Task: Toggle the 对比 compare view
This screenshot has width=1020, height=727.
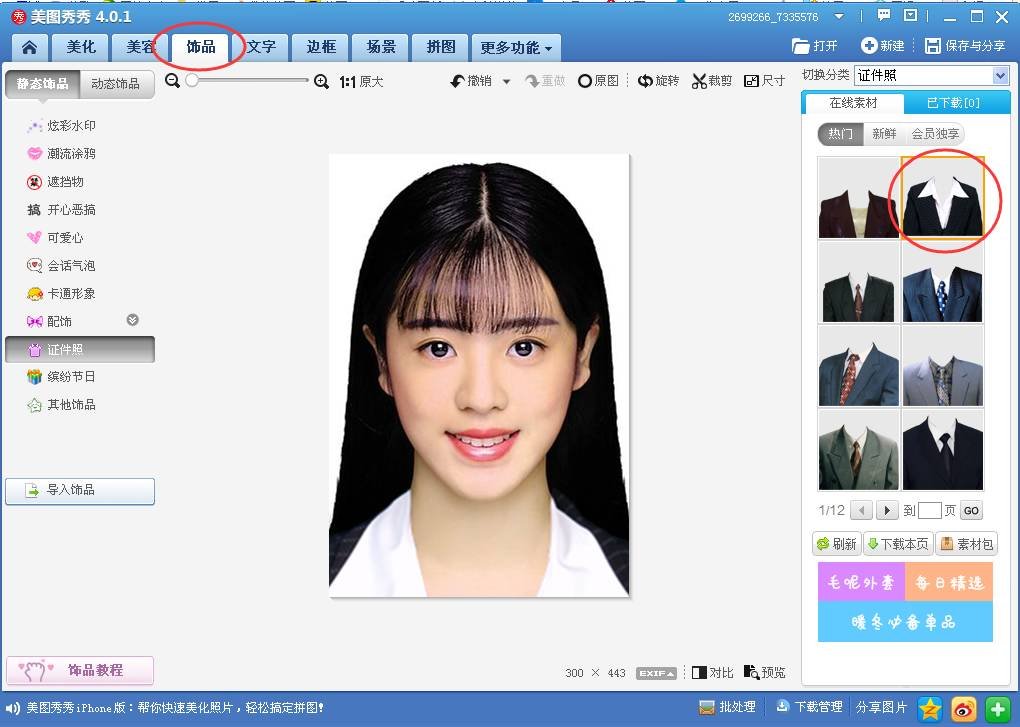Action: [713, 673]
